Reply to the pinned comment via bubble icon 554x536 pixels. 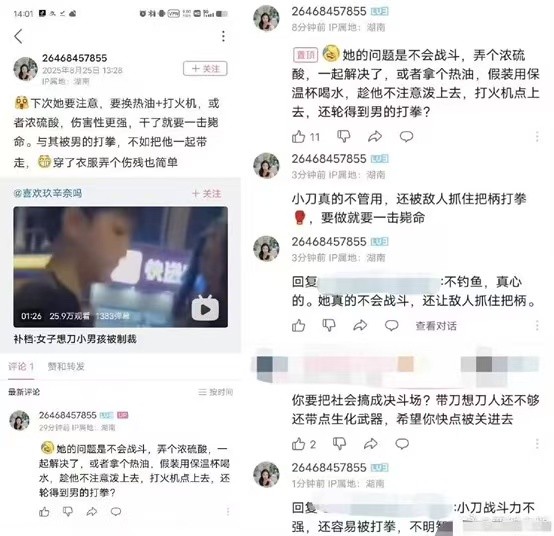coord(406,136)
